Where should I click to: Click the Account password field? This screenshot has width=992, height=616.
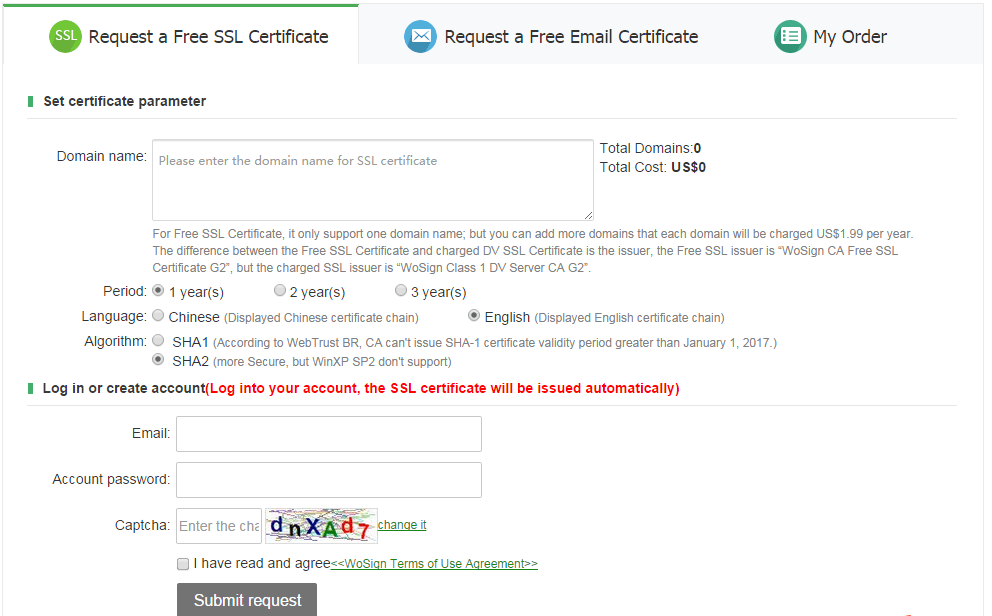(329, 480)
